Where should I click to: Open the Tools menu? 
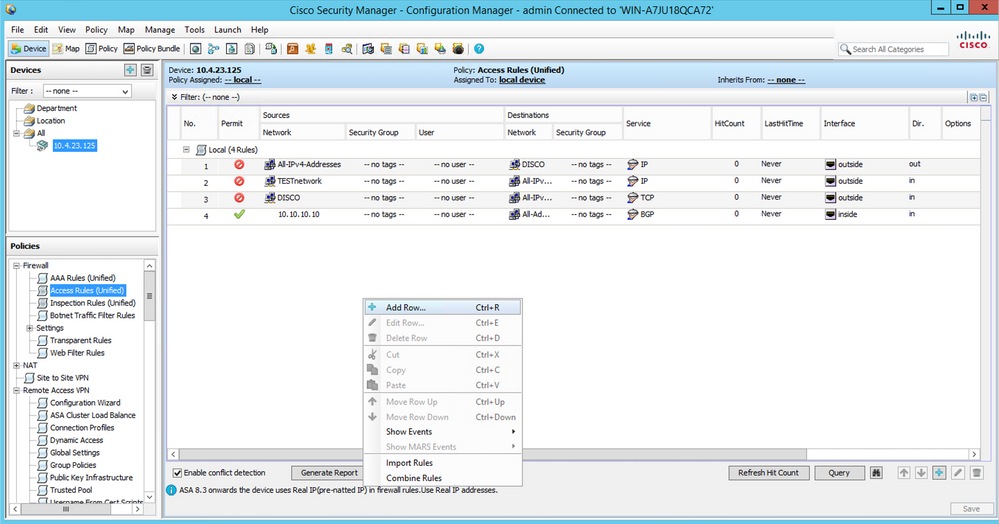(x=194, y=30)
